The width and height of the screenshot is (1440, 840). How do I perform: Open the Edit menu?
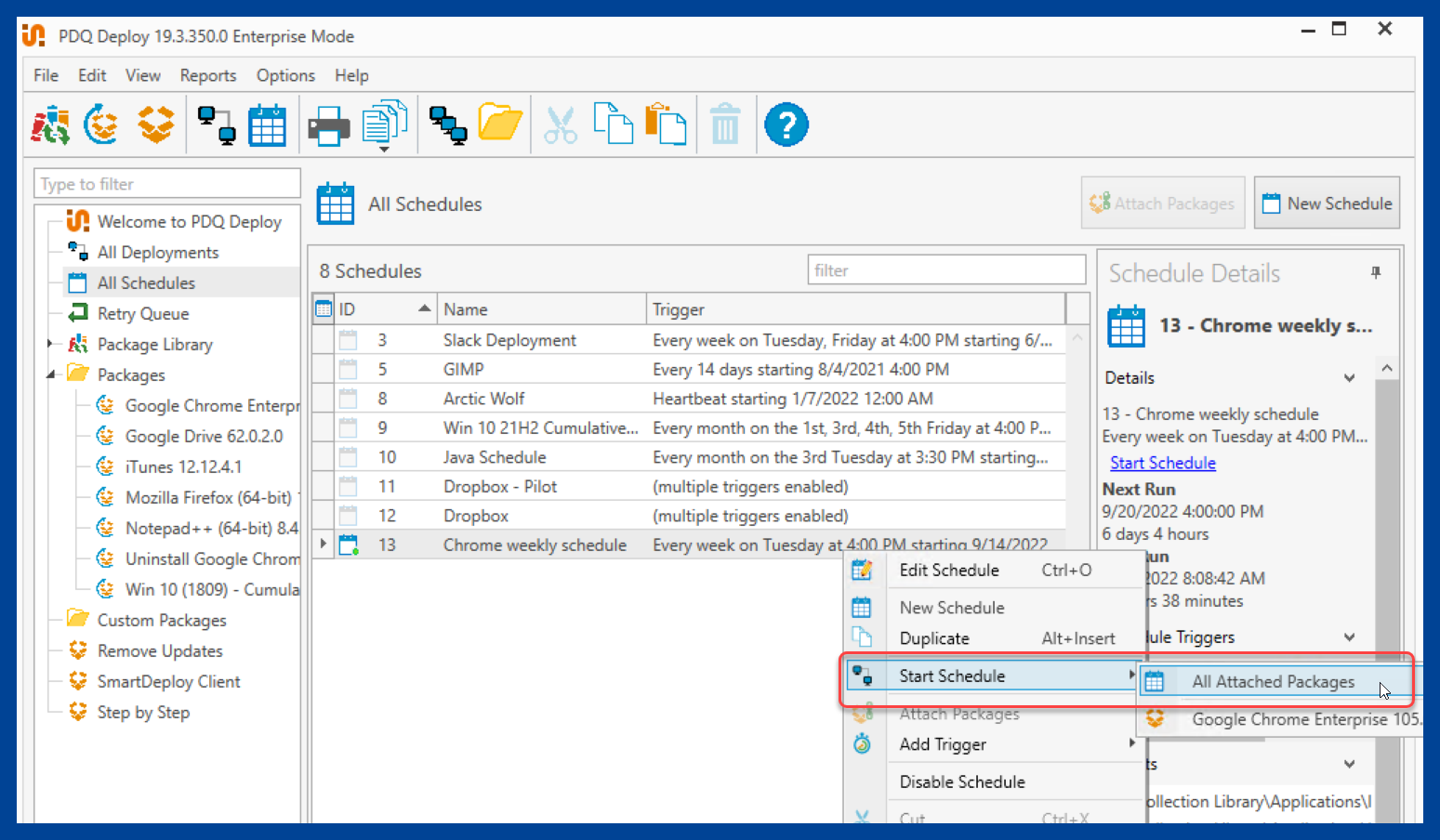(x=92, y=75)
